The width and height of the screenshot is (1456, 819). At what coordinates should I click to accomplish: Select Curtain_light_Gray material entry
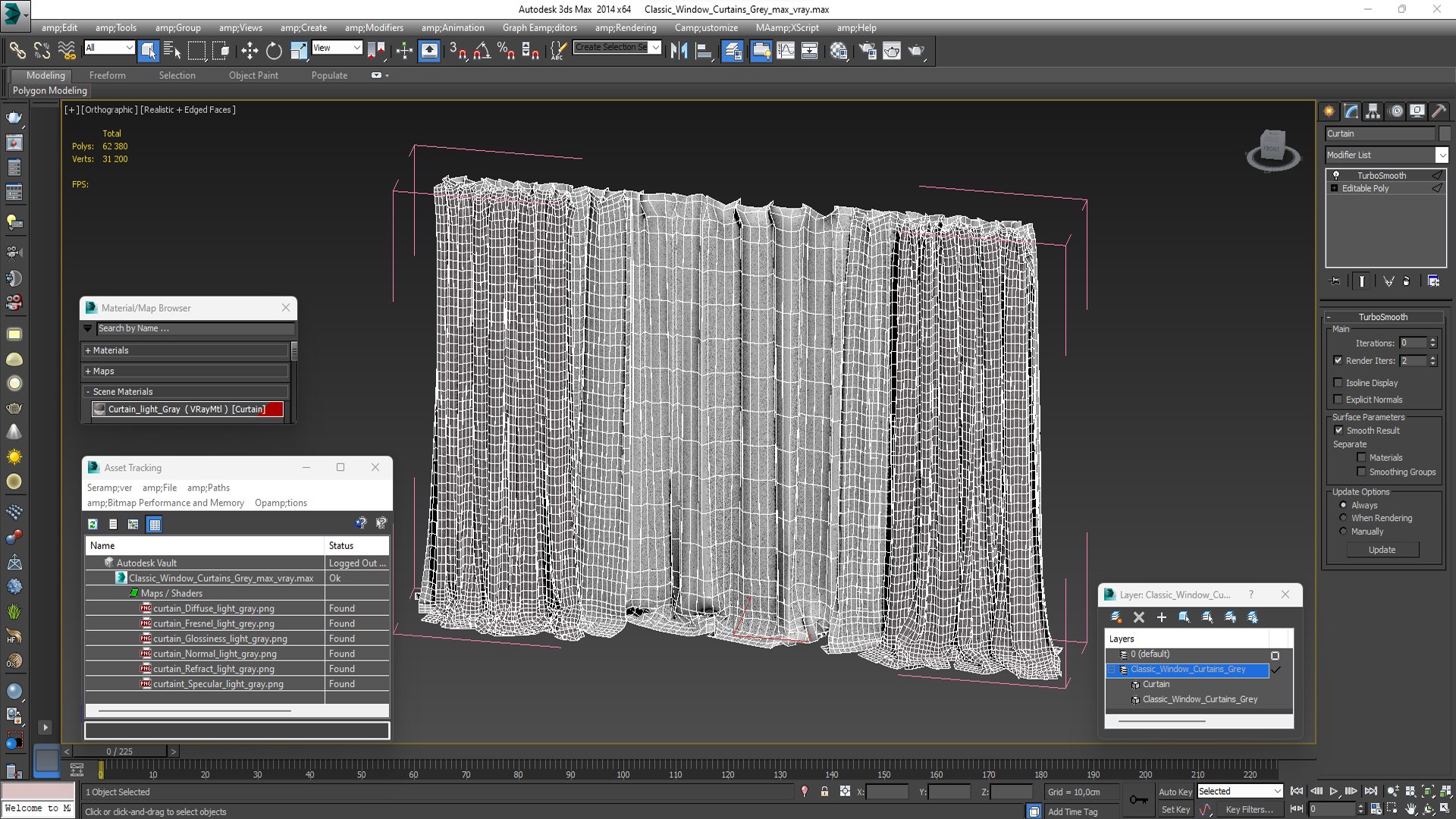coord(187,409)
